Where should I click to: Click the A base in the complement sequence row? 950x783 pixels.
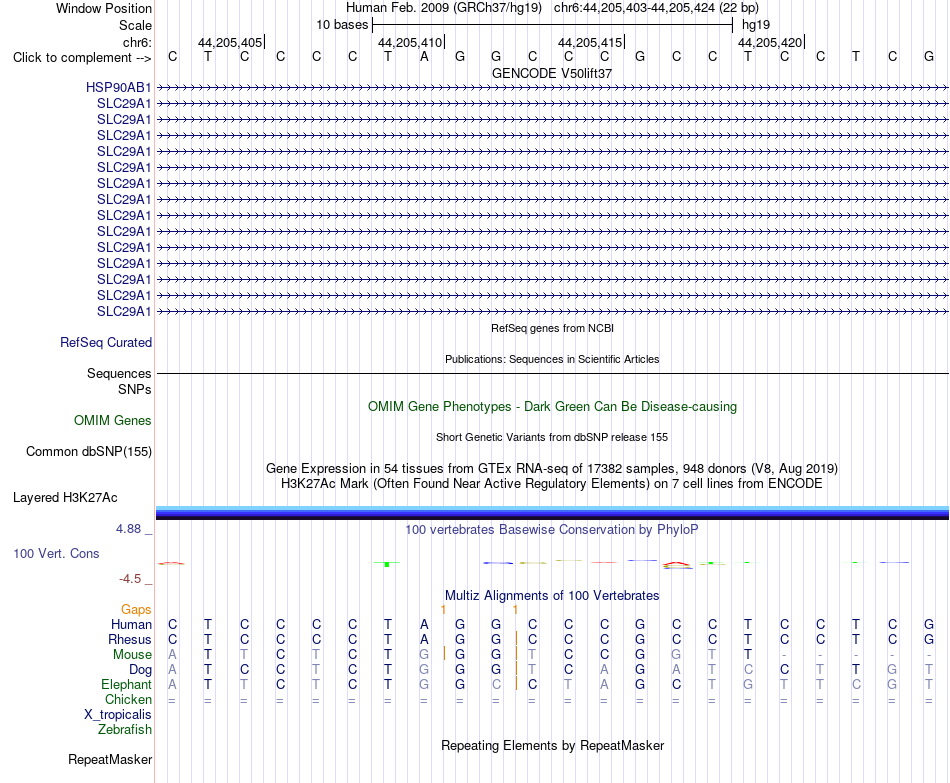(424, 57)
